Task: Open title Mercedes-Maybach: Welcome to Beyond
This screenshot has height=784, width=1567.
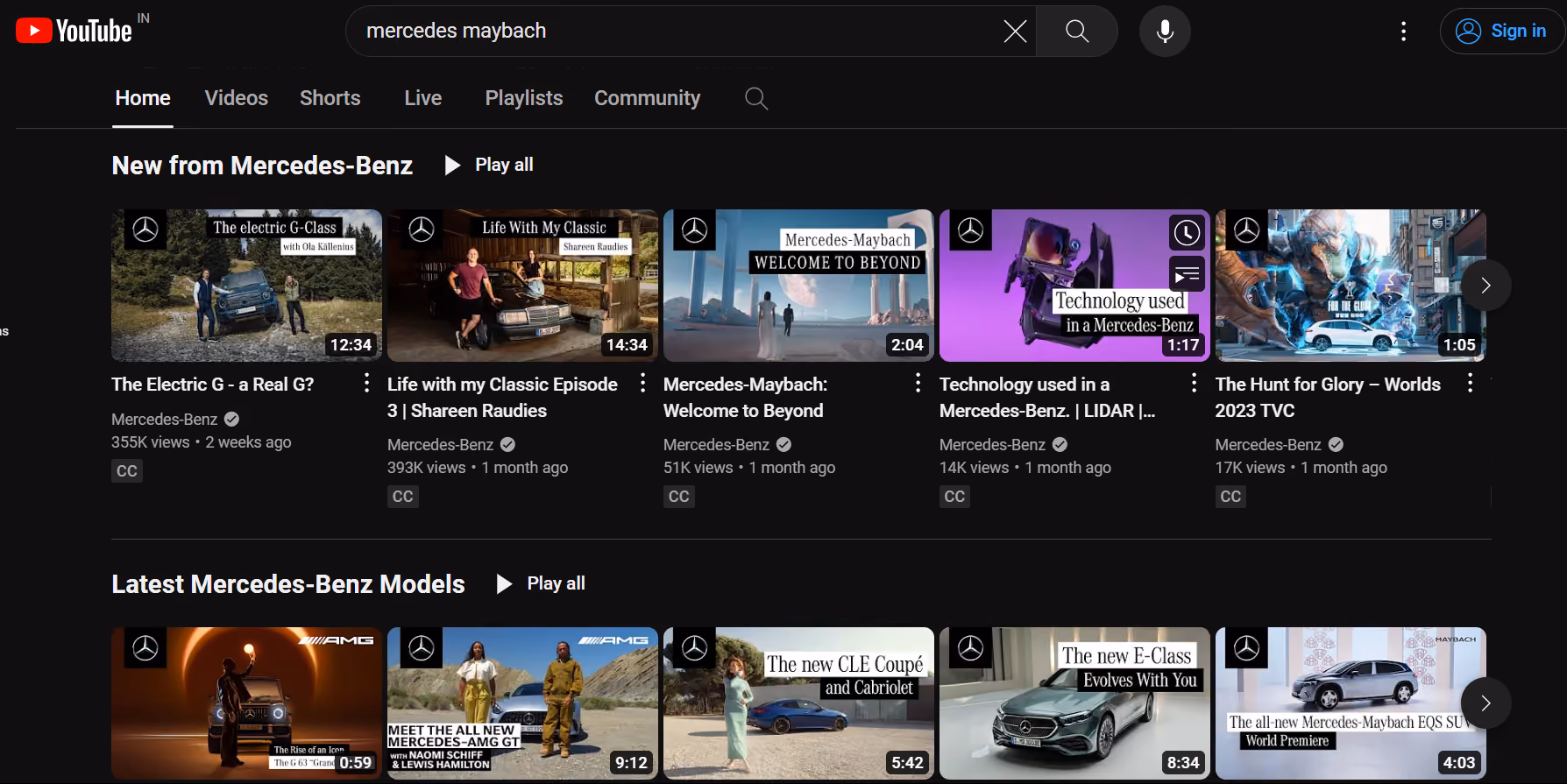Action: tap(745, 398)
